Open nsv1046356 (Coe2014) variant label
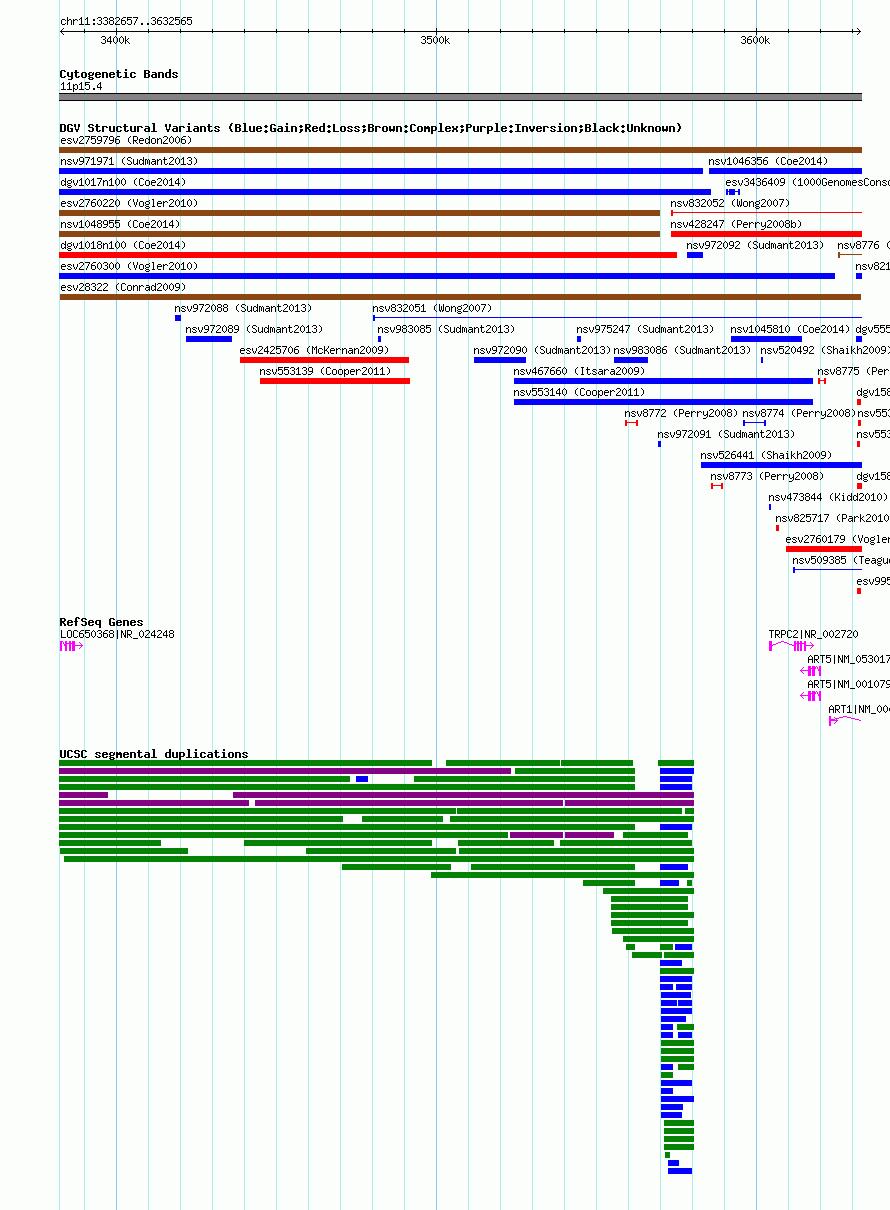Image resolution: width=890 pixels, height=1210 pixels. (768, 161)
